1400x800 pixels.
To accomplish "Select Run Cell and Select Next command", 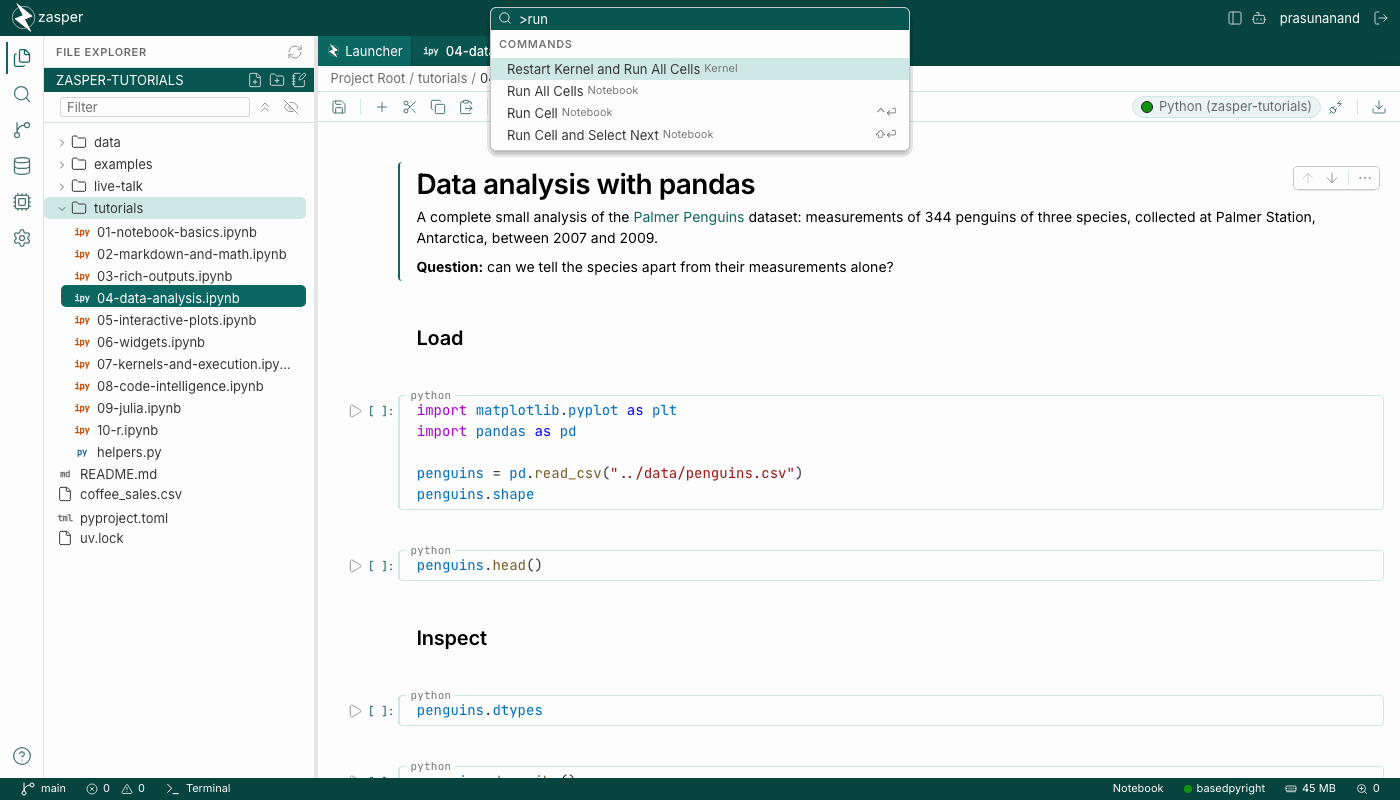I will click(700, 135).
